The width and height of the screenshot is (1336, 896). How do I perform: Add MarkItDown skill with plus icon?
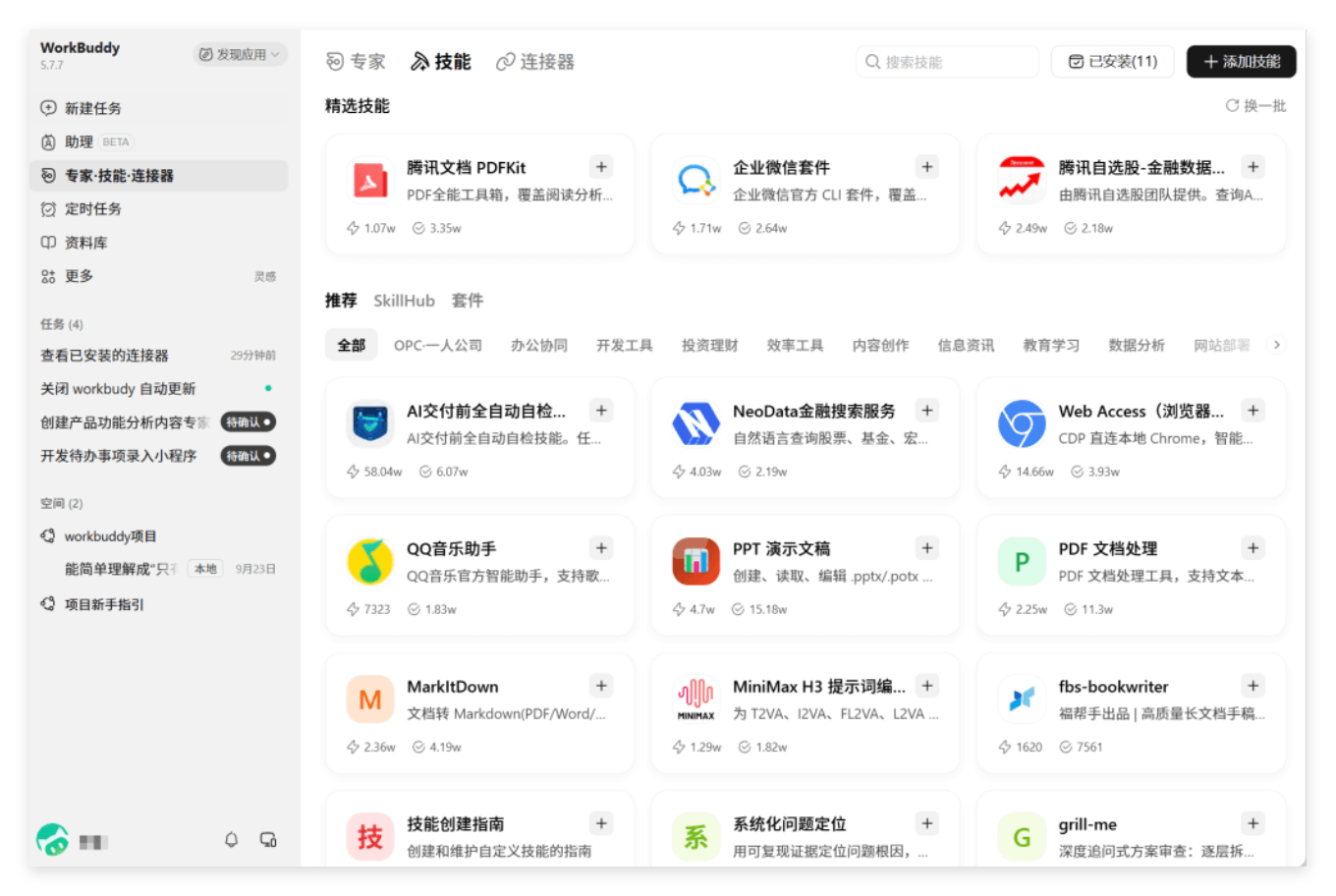tap(601, 685)
